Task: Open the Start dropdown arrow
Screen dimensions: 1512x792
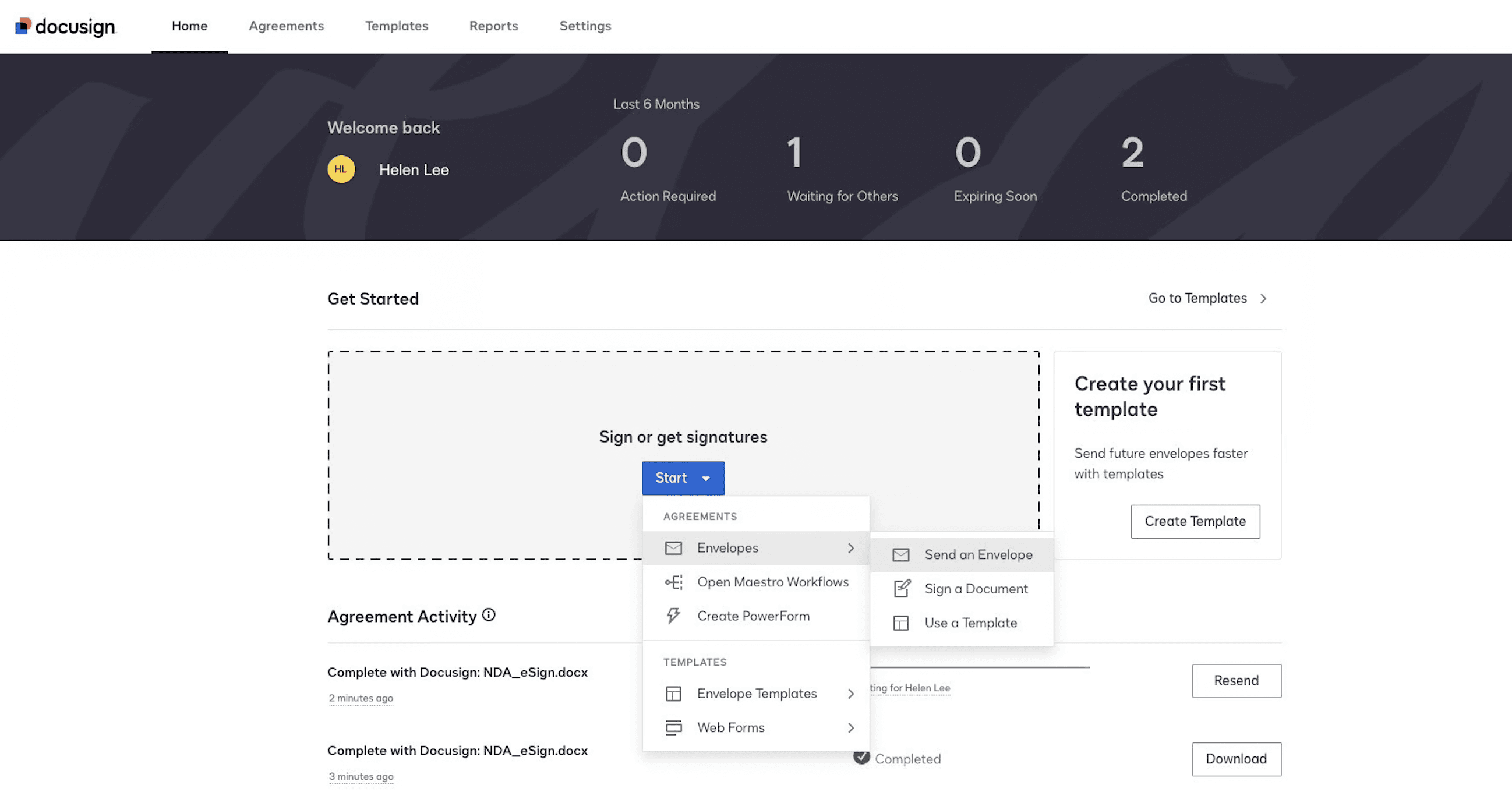Action: pos(706,479)
